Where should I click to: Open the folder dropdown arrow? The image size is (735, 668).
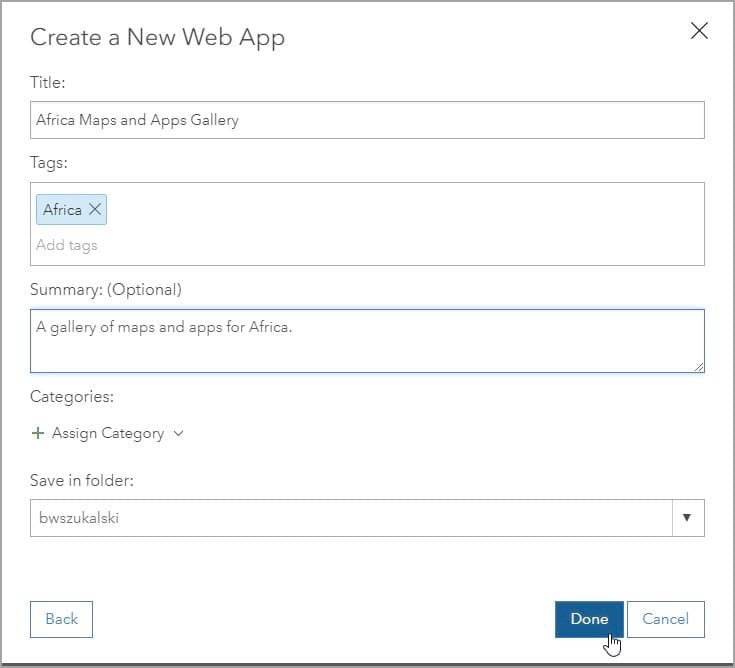coord(687,518)
